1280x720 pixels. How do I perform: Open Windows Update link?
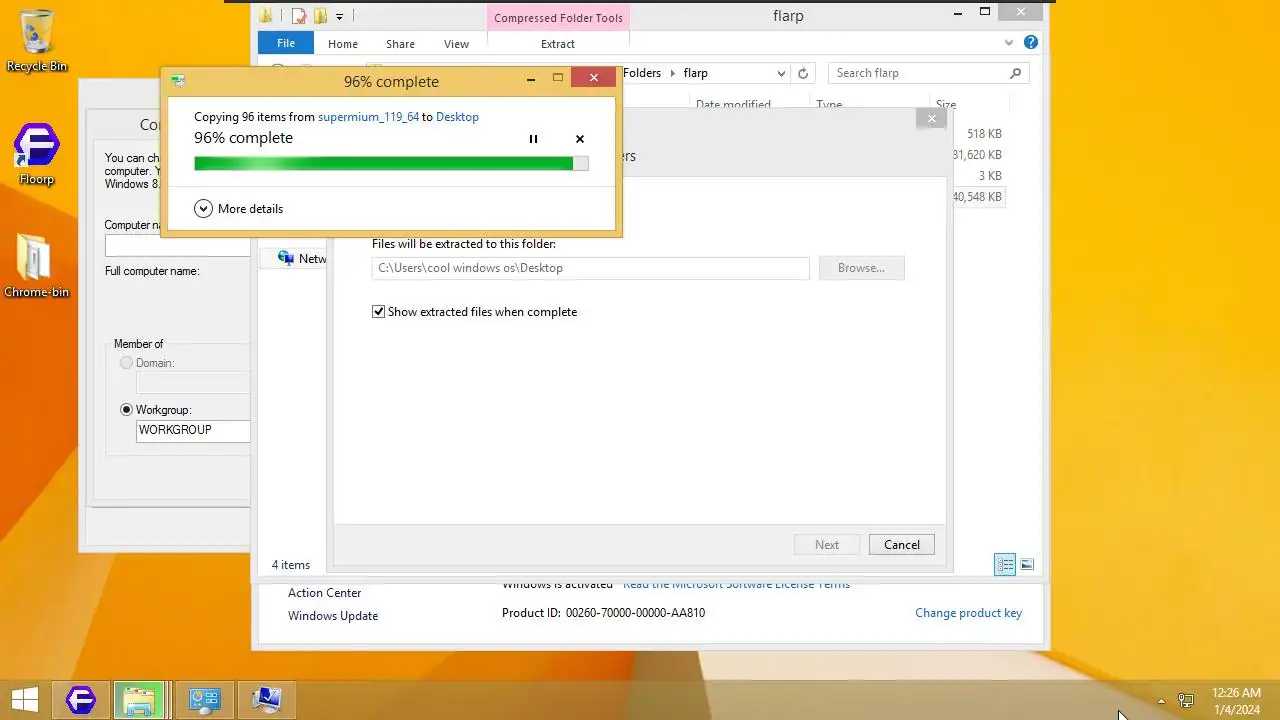[x=333, y=616]
